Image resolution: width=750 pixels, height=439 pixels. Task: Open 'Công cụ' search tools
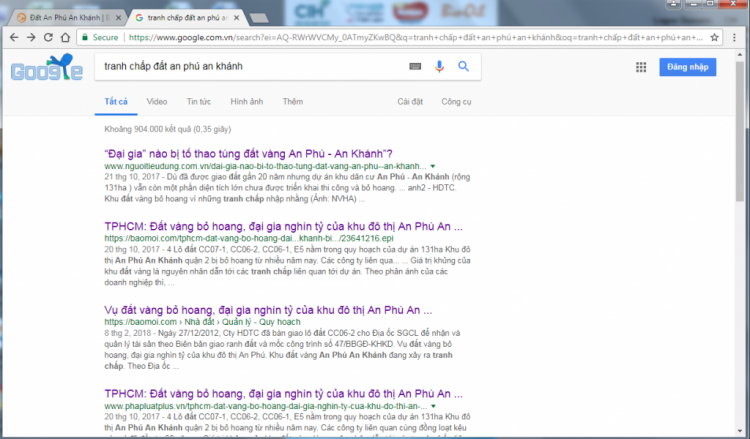456,101
